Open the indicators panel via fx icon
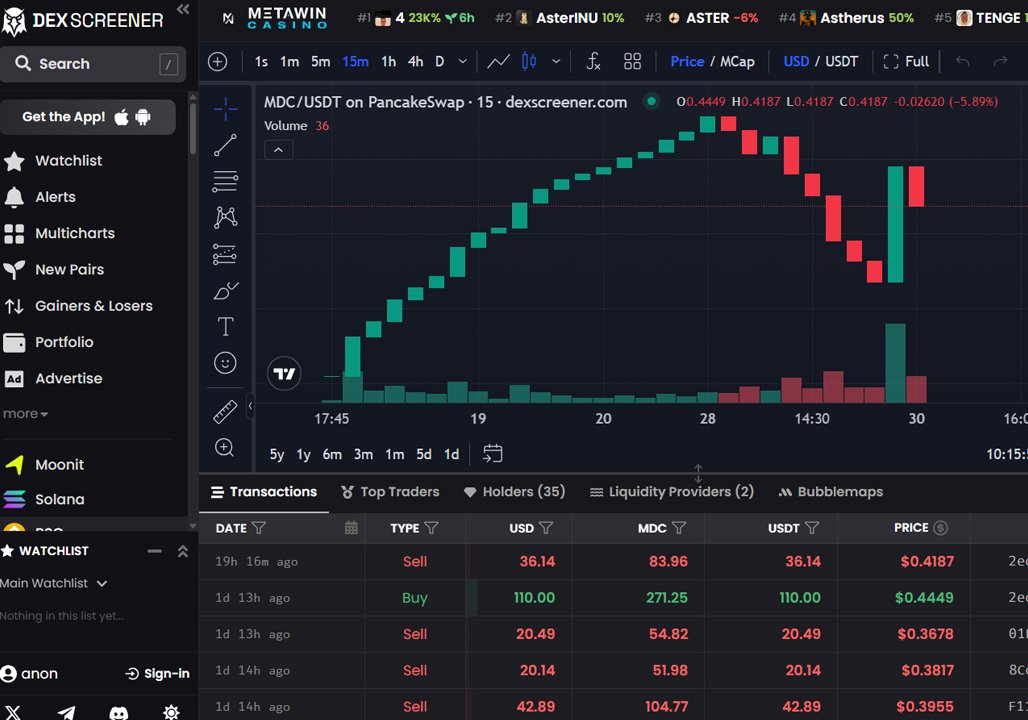The height and width of the screenshot is (720, 1028). 593,61
